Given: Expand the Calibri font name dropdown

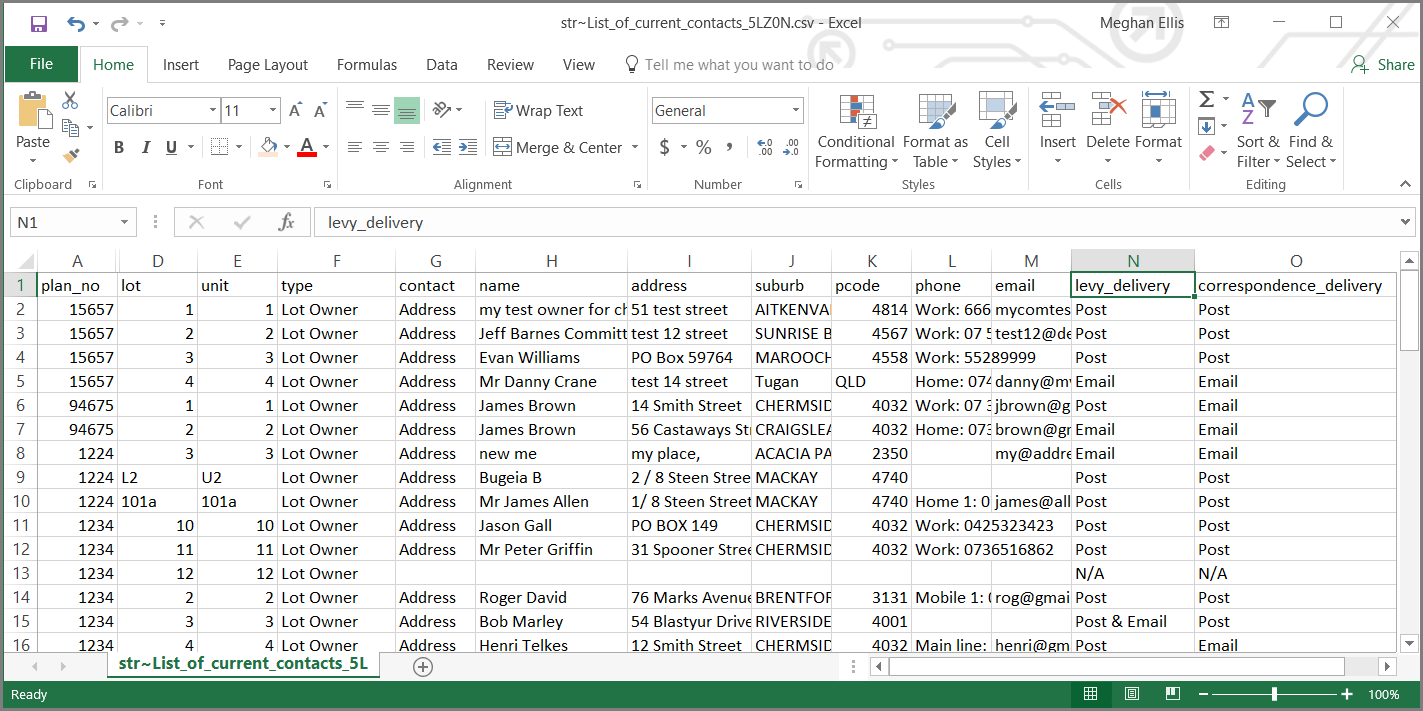Looking at the screenshot, I should tap(213, 111).
